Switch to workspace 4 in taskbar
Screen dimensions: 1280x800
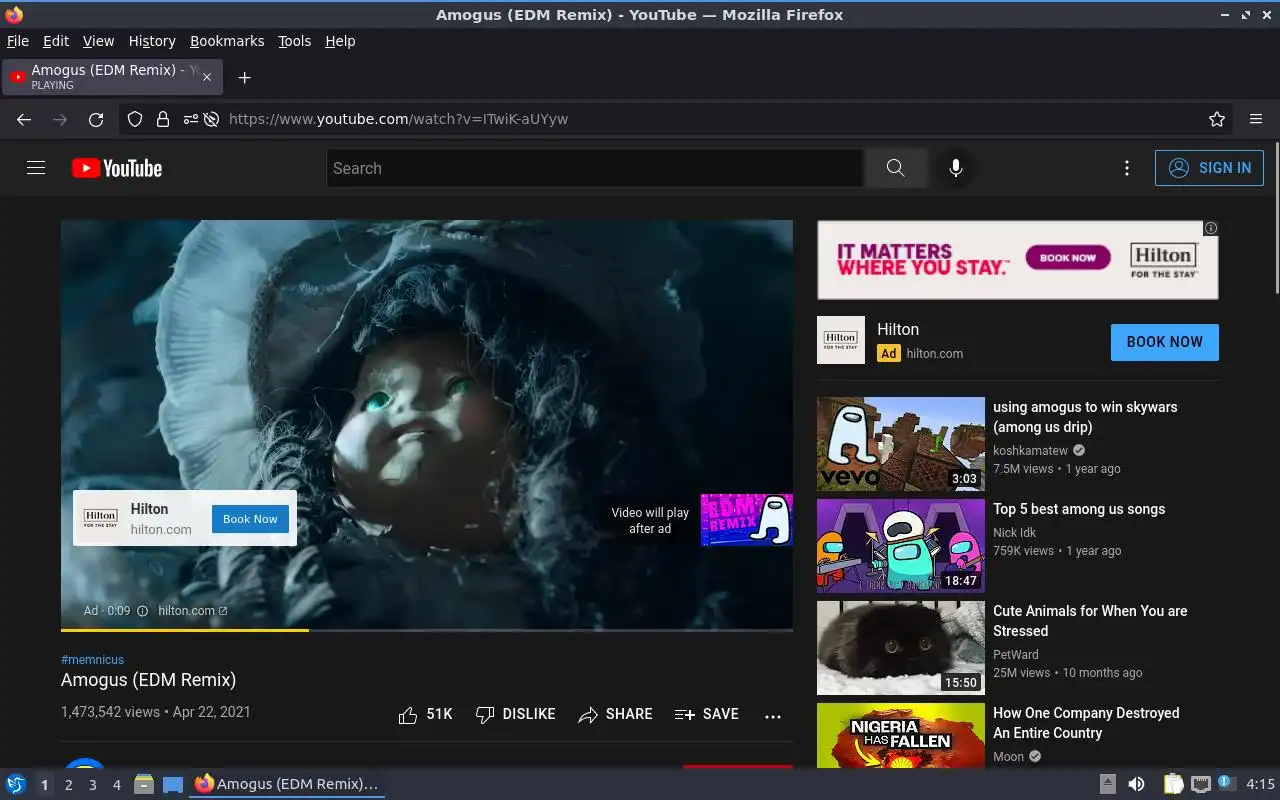(x=116, y=785)
